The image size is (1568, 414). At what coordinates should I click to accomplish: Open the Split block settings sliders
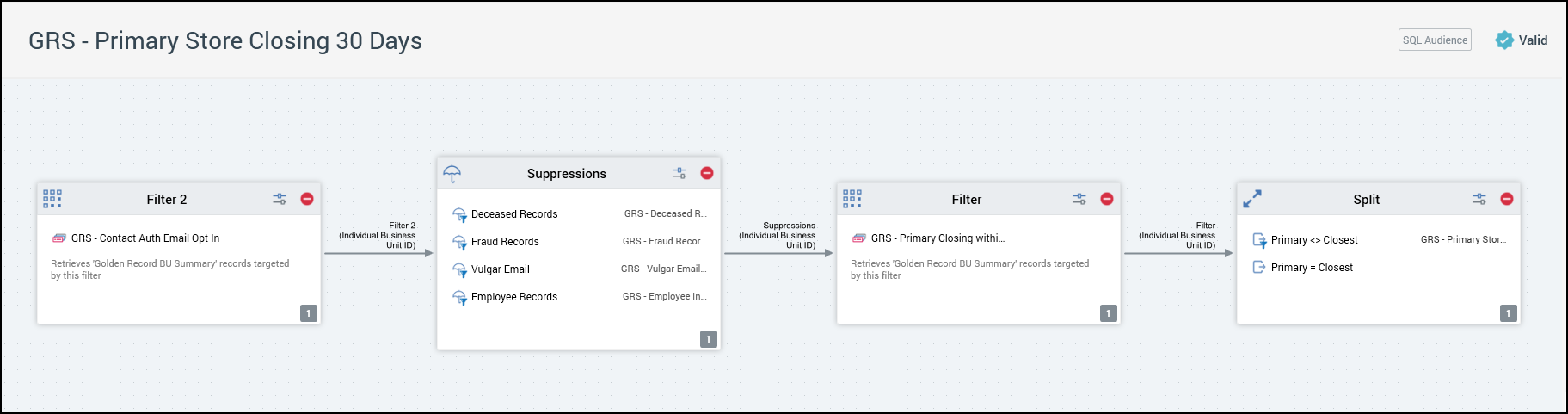[1479, 199]
